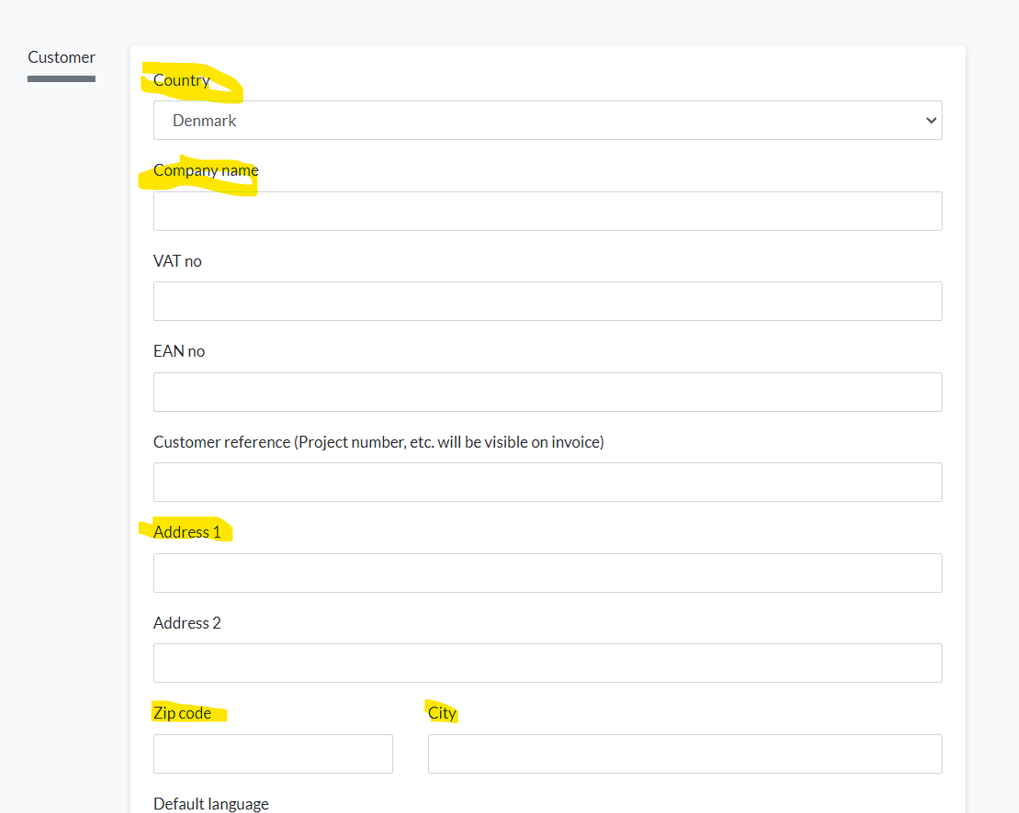This screenshot has width=1019, height=813.
Task: Click the Default language label
Action: click(211, 804)
